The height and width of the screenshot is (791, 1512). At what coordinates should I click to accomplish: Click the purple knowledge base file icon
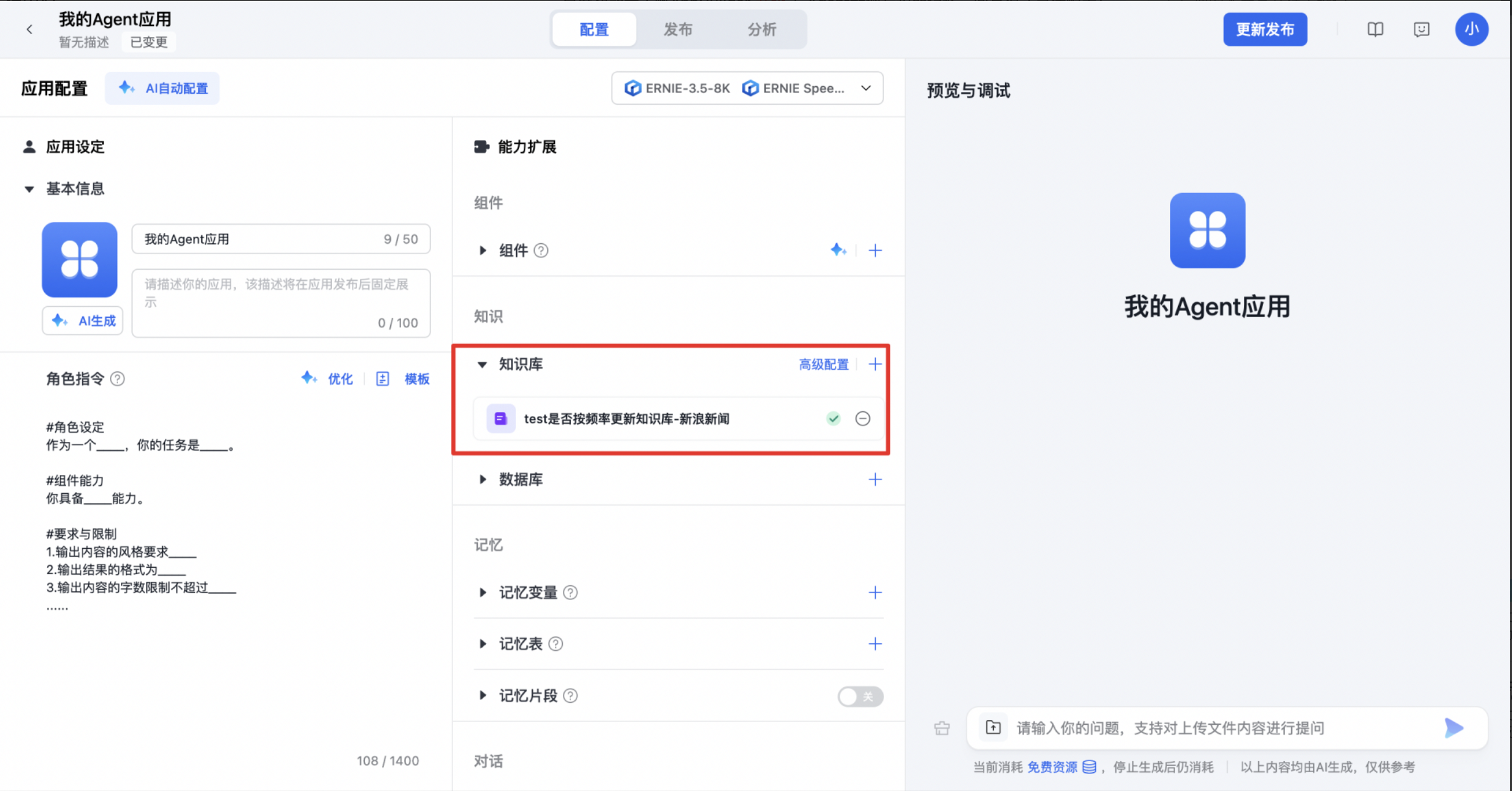pyautogui.click(x=501, y=418)
